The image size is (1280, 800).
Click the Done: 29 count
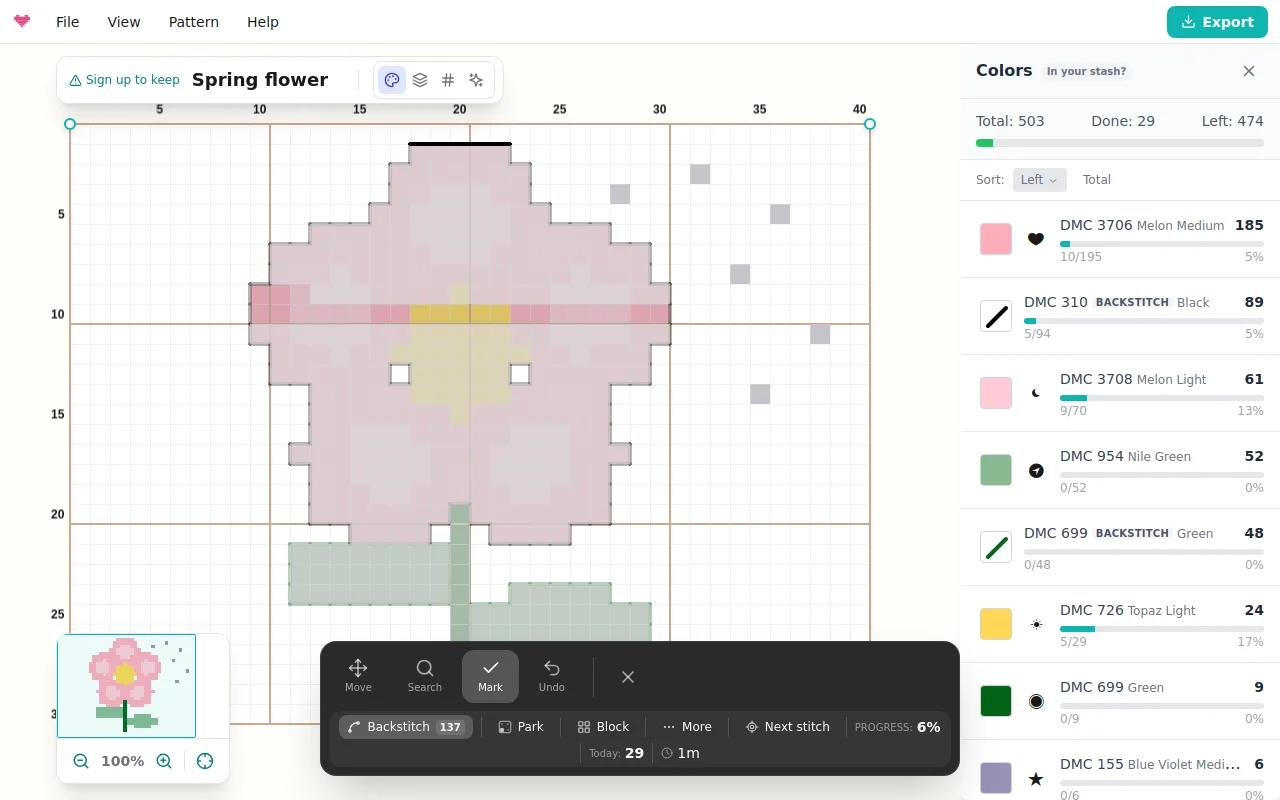(1123, 121)
